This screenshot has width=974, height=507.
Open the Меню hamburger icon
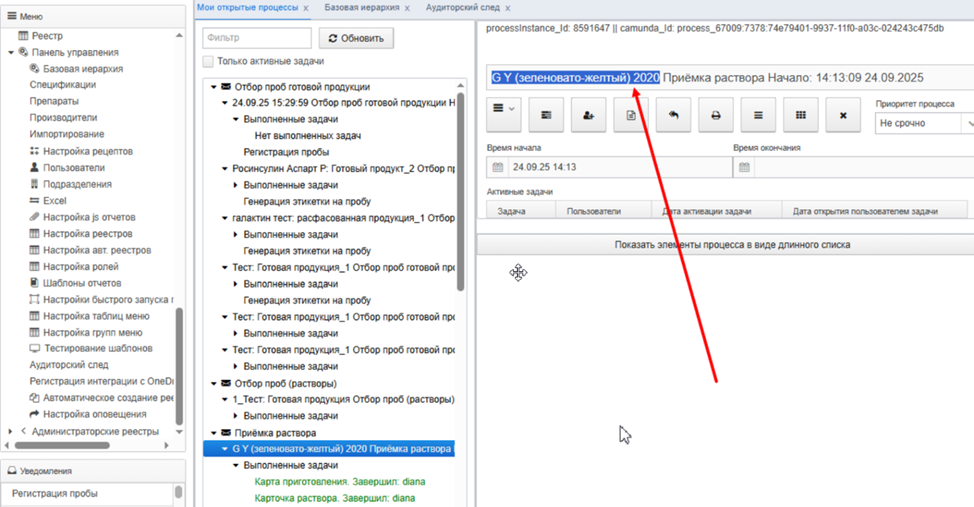point(11,16)
